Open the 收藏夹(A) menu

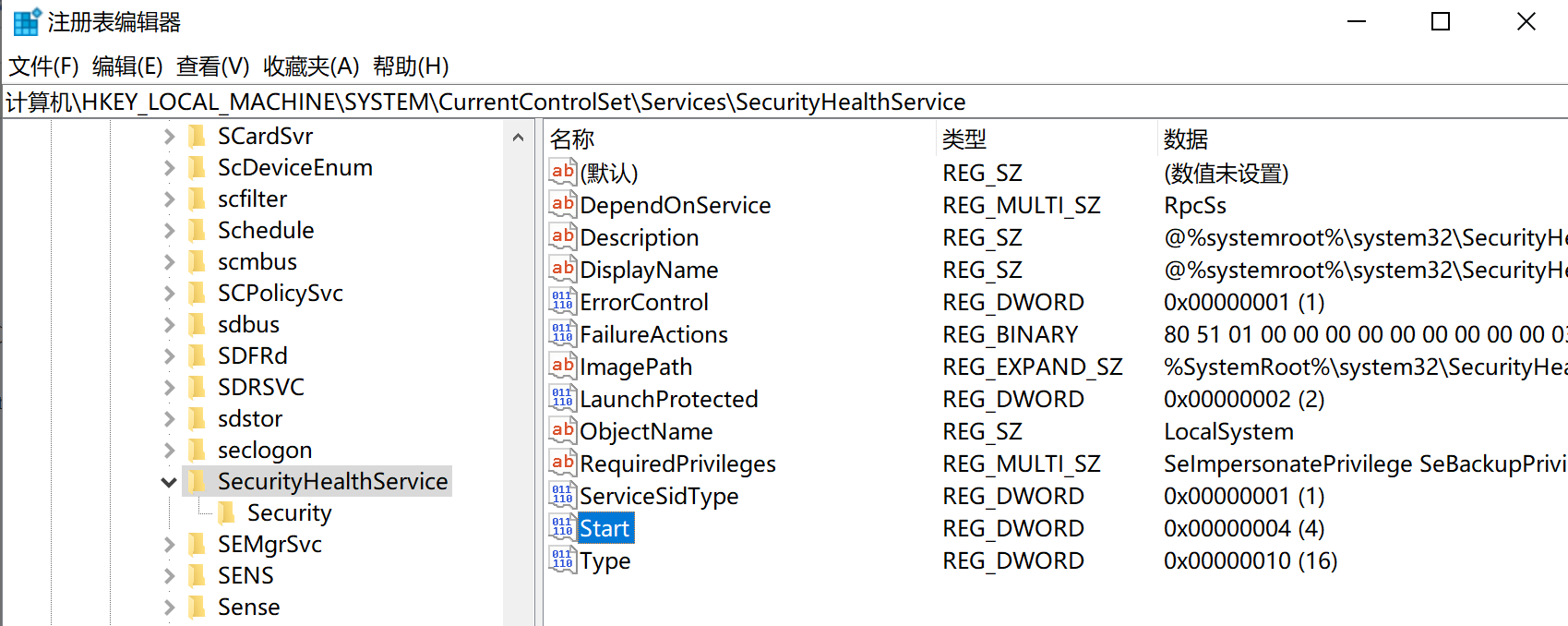tap(310, 66)
